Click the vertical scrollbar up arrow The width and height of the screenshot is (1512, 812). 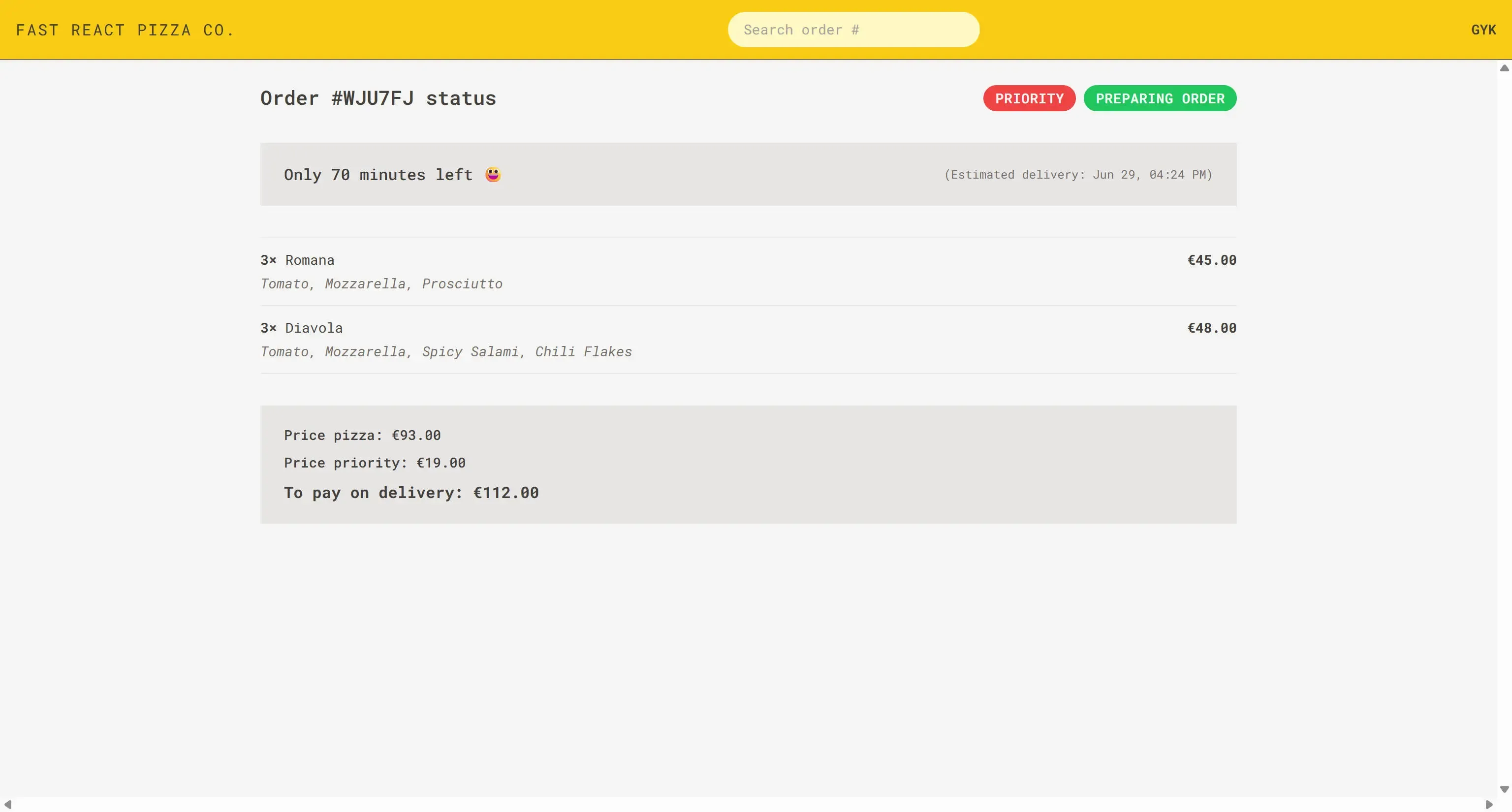[1504, 68]
